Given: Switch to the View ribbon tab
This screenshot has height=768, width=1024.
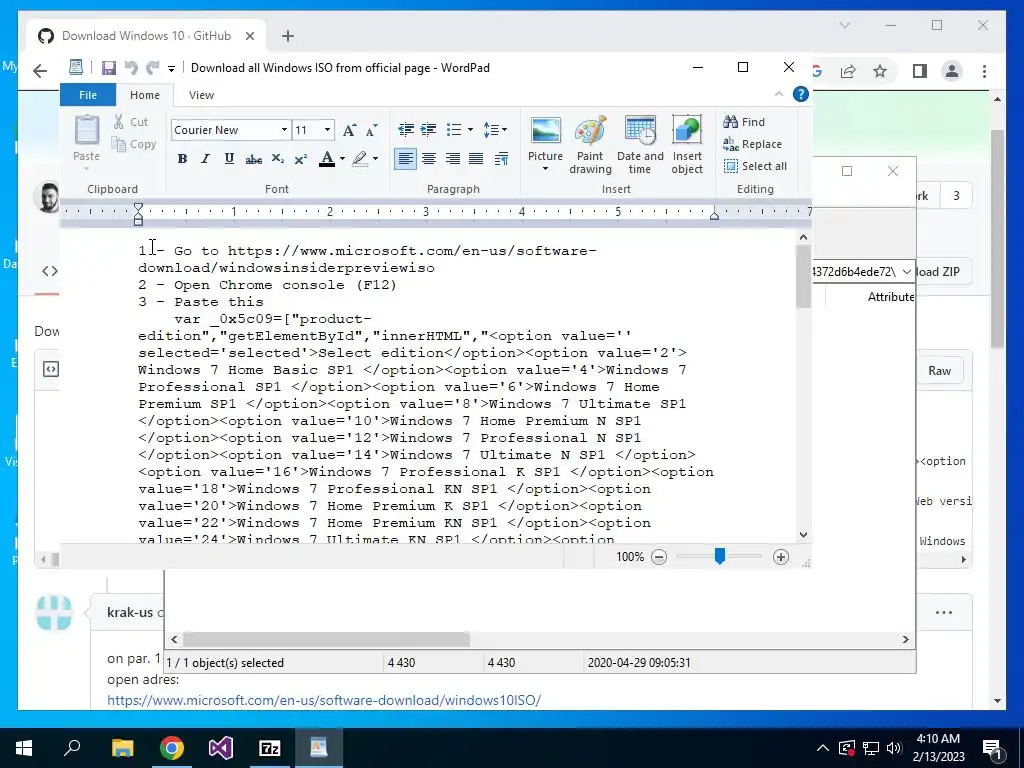Looking at the screenshot, I should [201, 95].
